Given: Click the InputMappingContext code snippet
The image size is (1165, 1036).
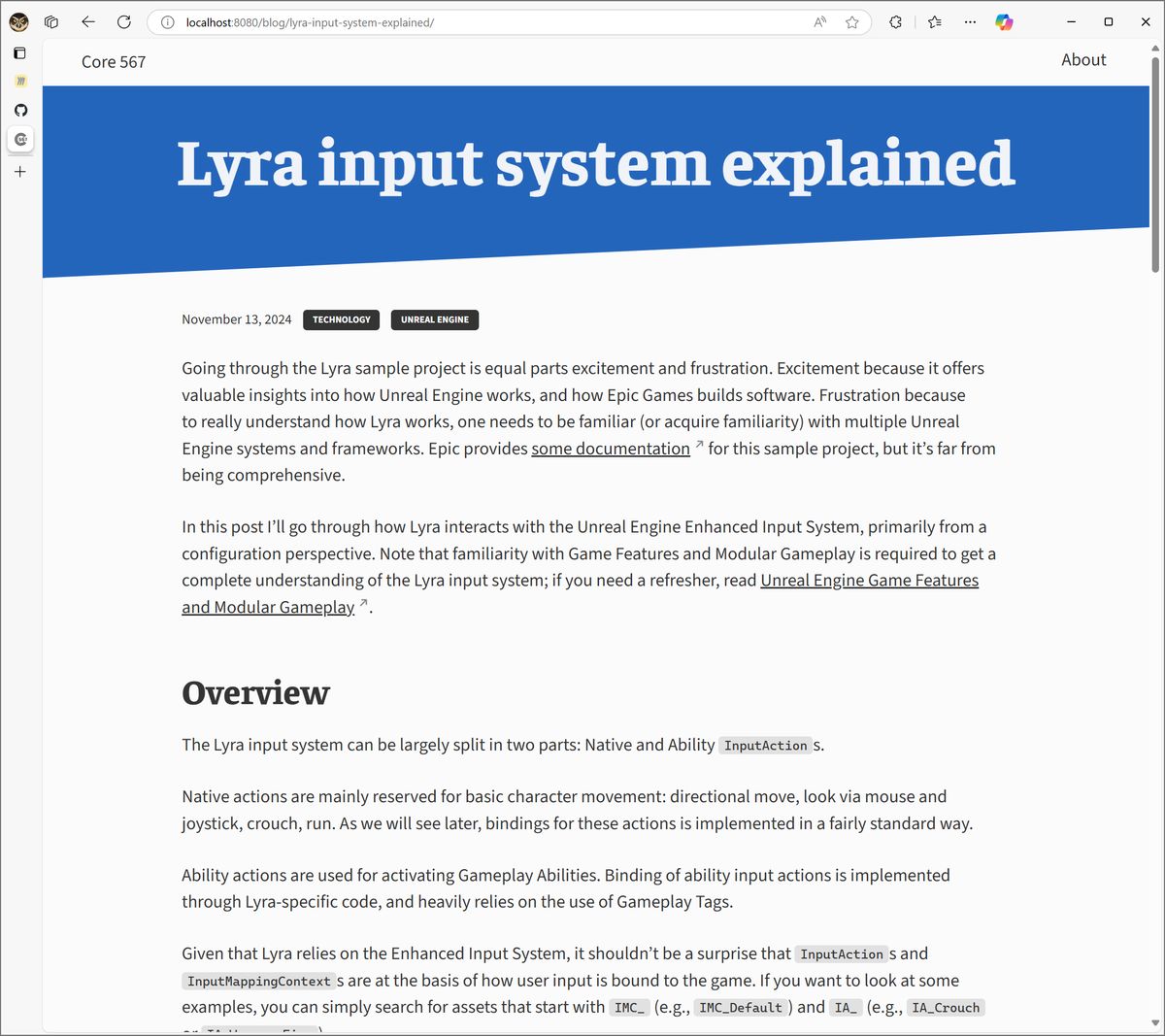Looking at the screenshot, I should 258,982.
